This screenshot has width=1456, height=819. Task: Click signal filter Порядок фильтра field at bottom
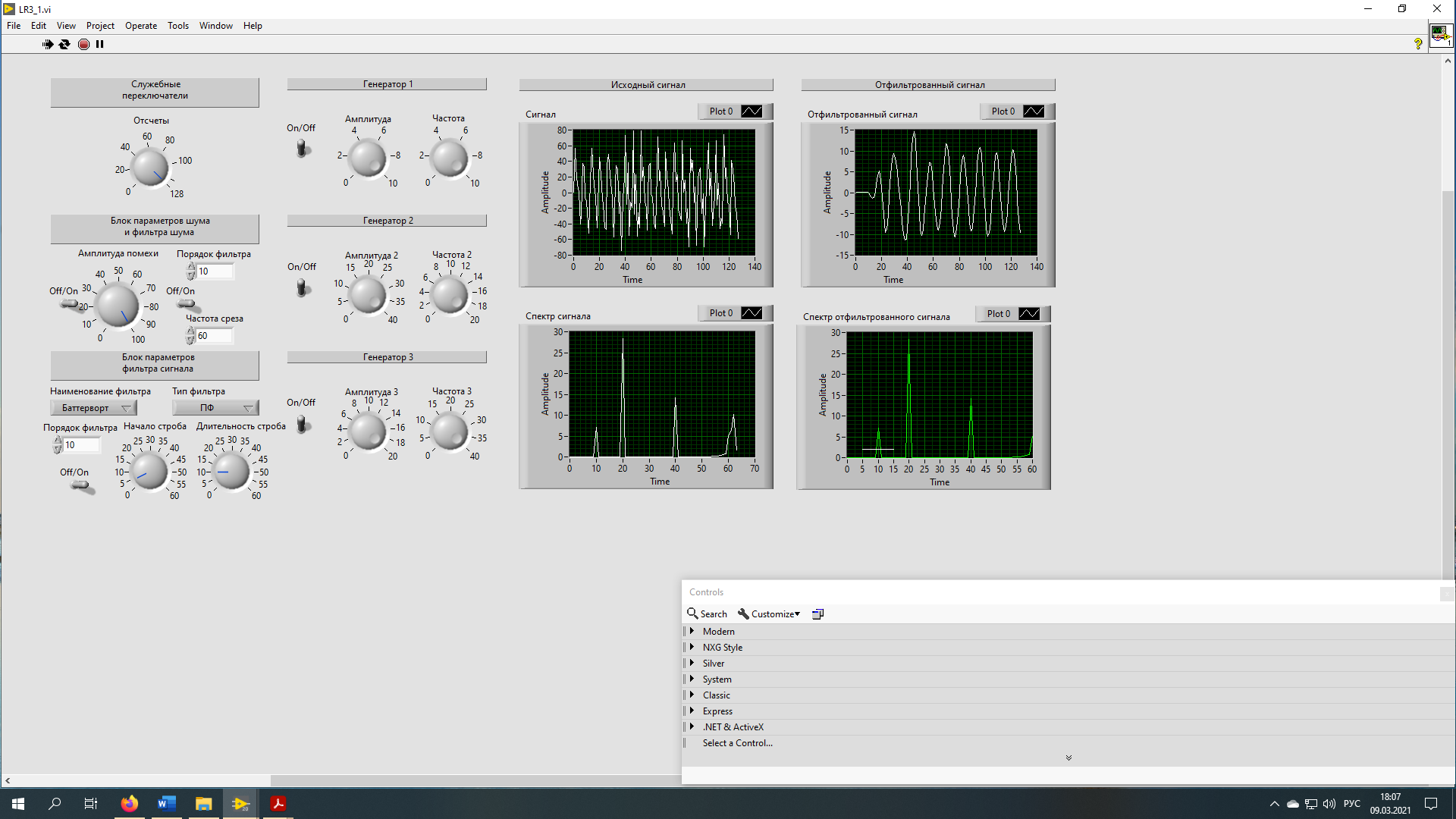tap(81, 445)
